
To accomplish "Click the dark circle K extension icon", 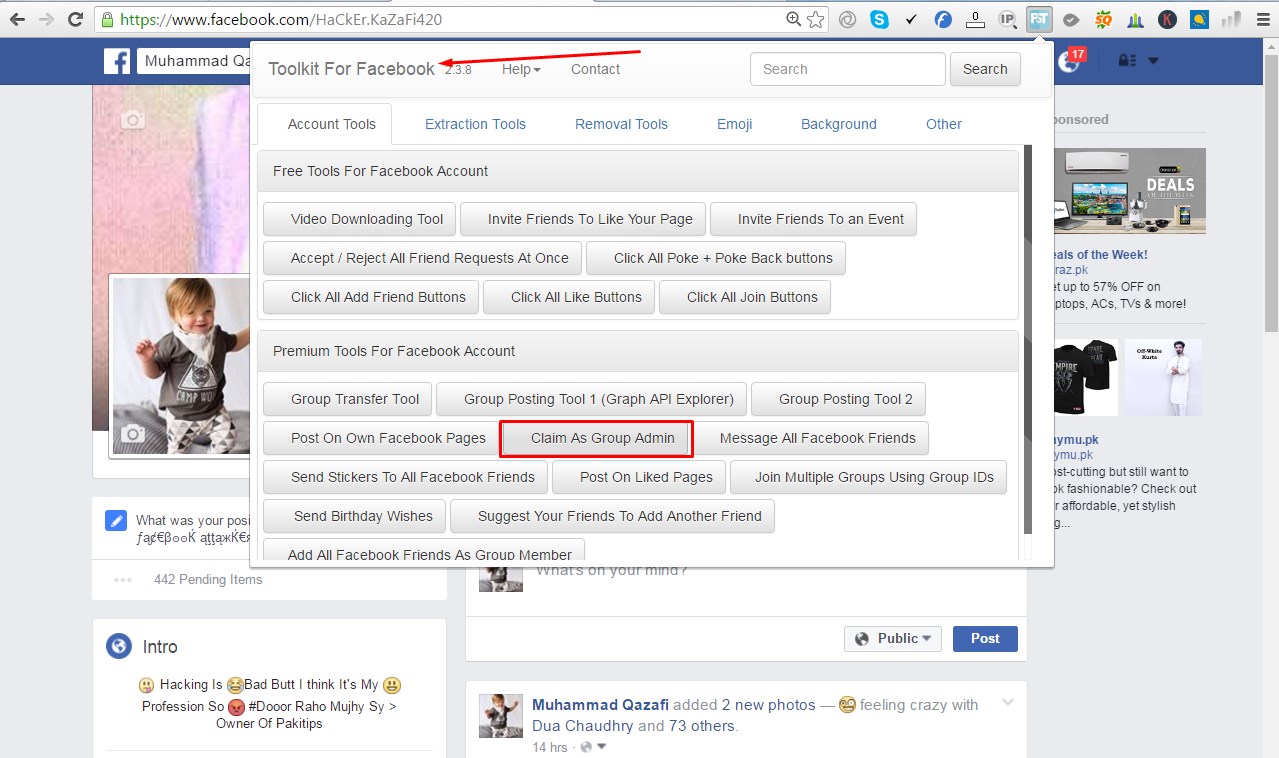I will 1167,19.
